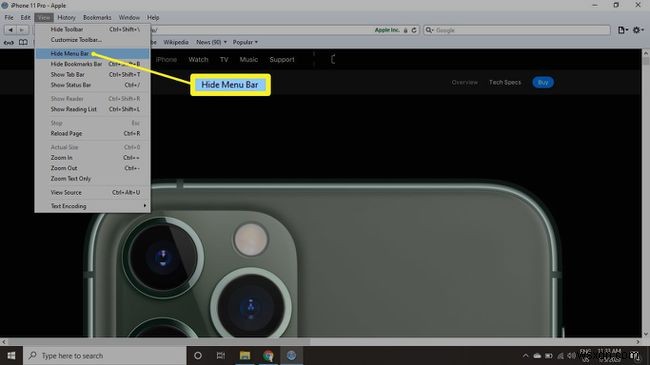Open the Reading List glasses icon

(x=9, y=42)
